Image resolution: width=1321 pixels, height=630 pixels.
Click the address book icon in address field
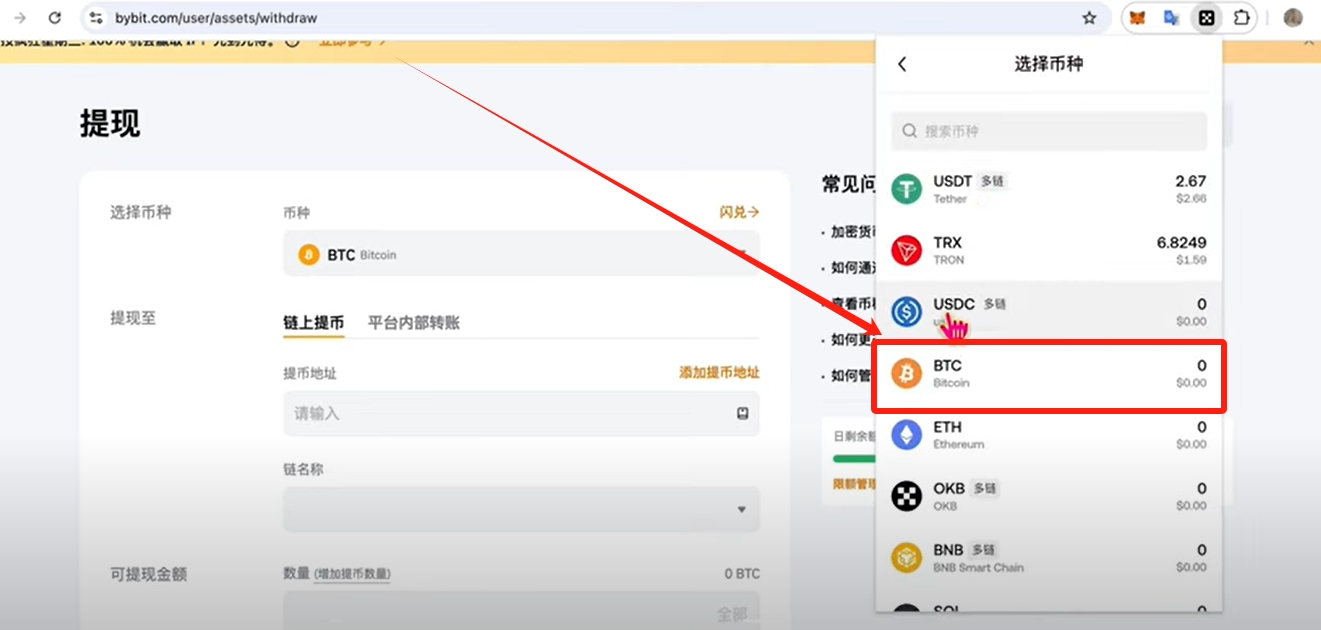[x=742, y=413]
